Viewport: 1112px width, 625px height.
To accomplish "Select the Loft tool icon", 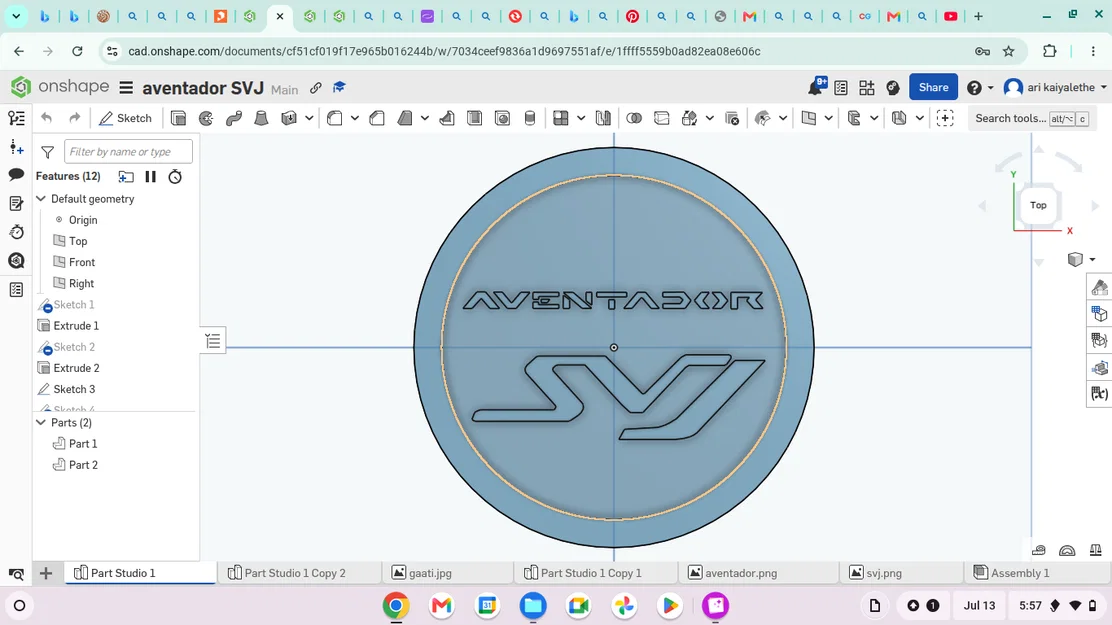I will coord(261,118).
